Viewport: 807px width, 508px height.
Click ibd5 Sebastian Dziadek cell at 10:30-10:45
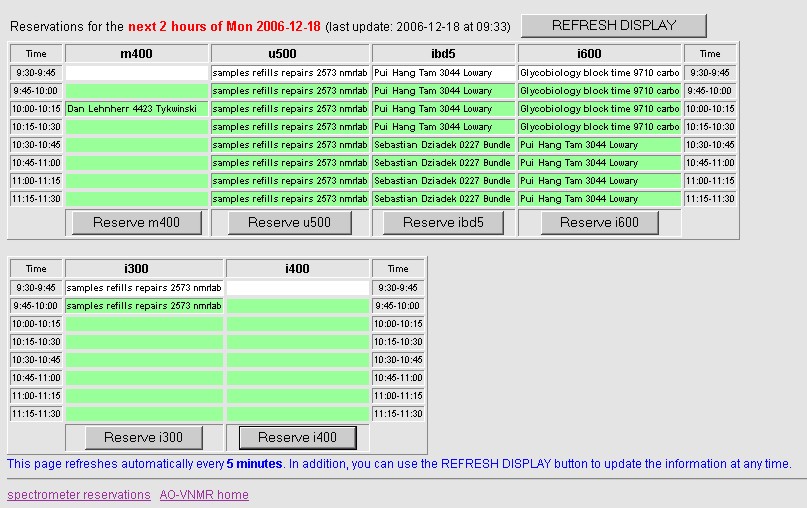(x=443, y=145)
